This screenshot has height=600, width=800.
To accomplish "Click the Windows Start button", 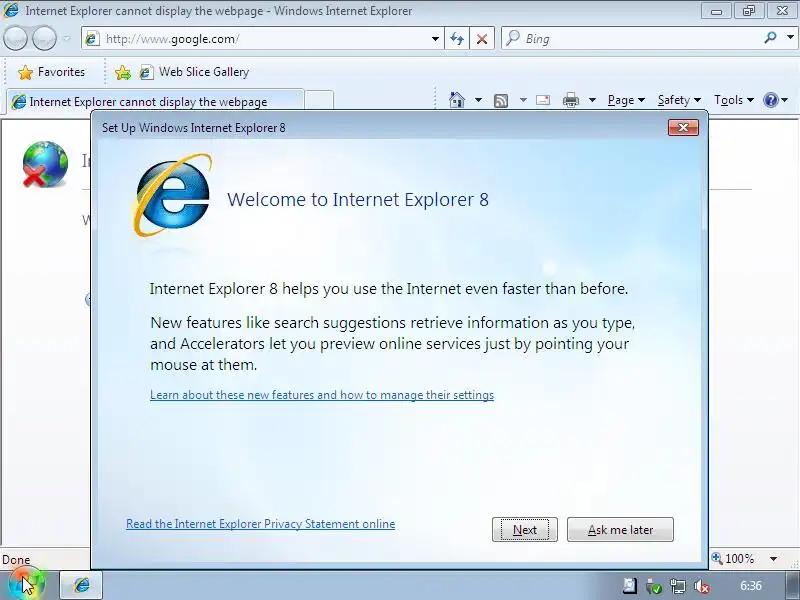I will click(27, 584).
